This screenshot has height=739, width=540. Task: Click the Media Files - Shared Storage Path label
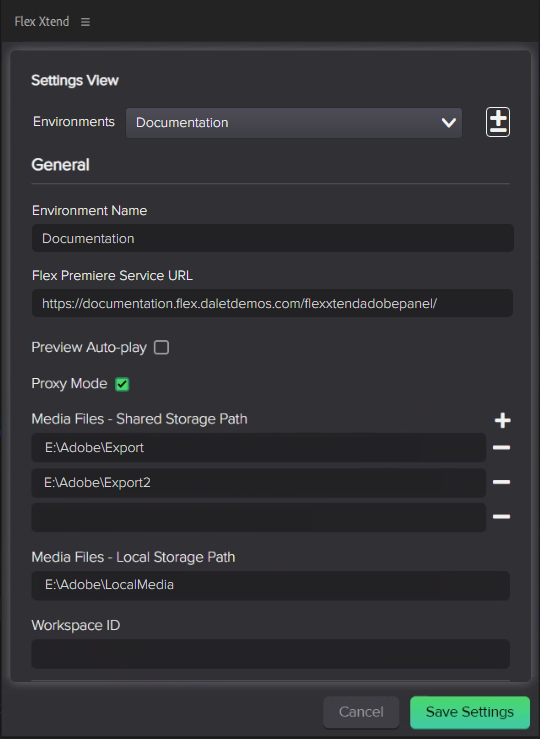(139, 419)
